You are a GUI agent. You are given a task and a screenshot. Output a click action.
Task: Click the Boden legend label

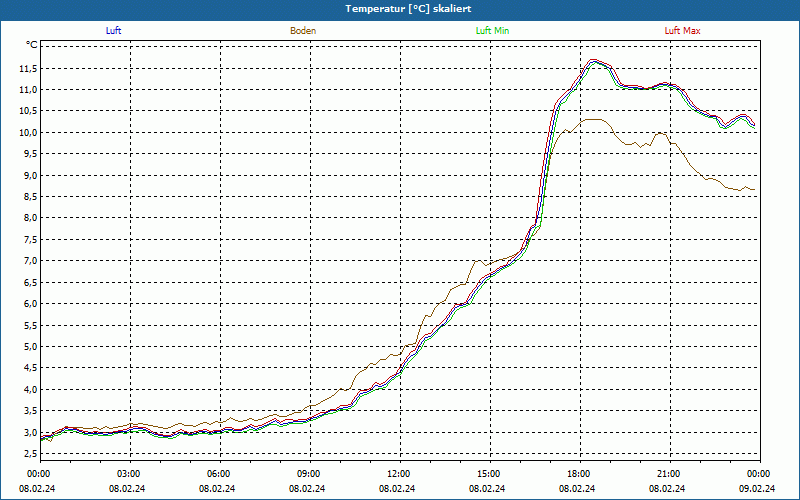point(303,31)
